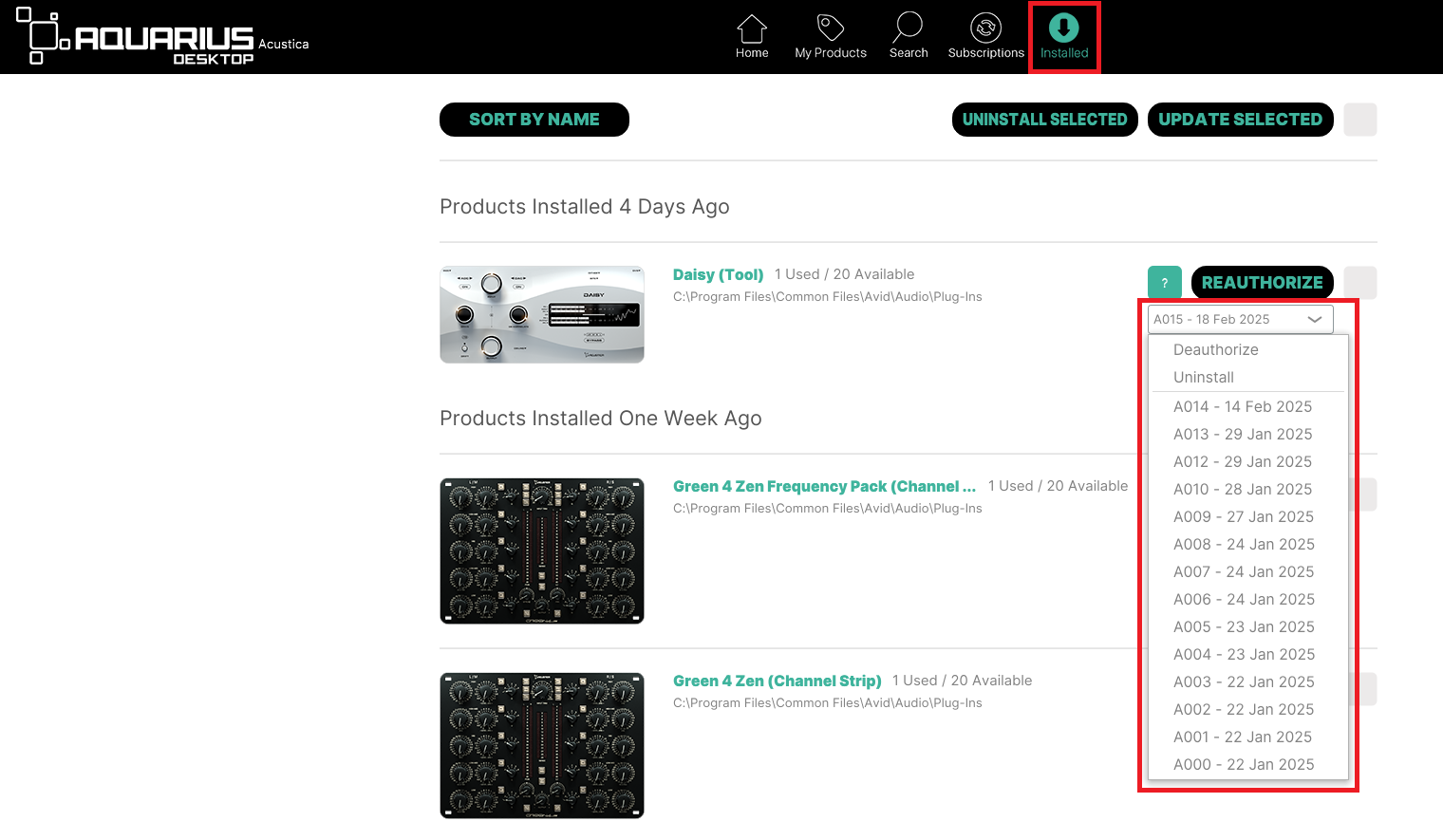The image size is (1443, 840).
Task: Click Frequency Pack's '1 Used / 20 Available'
Action: pyautogui.click(x=1058, y=486)
